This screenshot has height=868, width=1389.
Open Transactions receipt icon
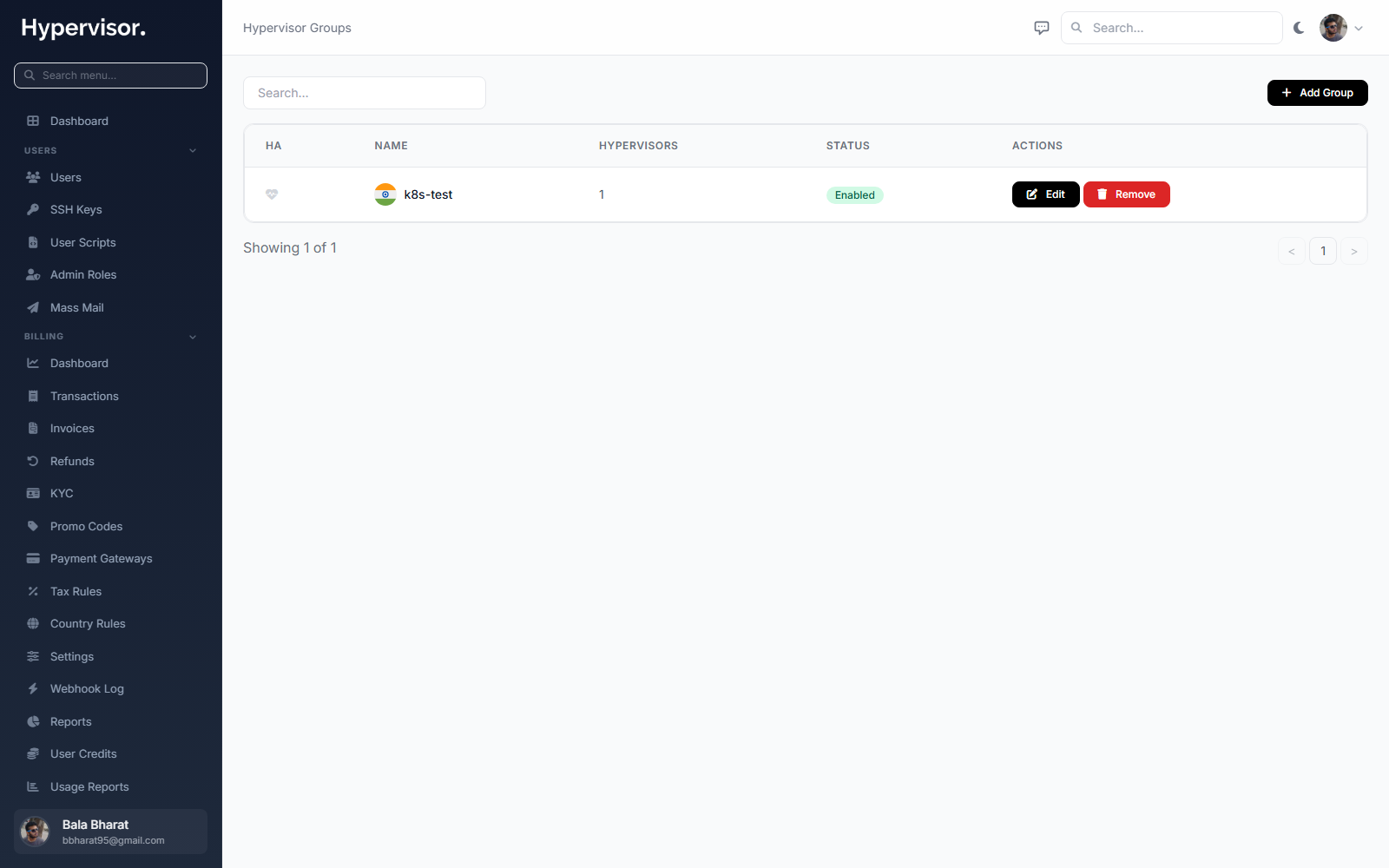click(x=33, y=396)
